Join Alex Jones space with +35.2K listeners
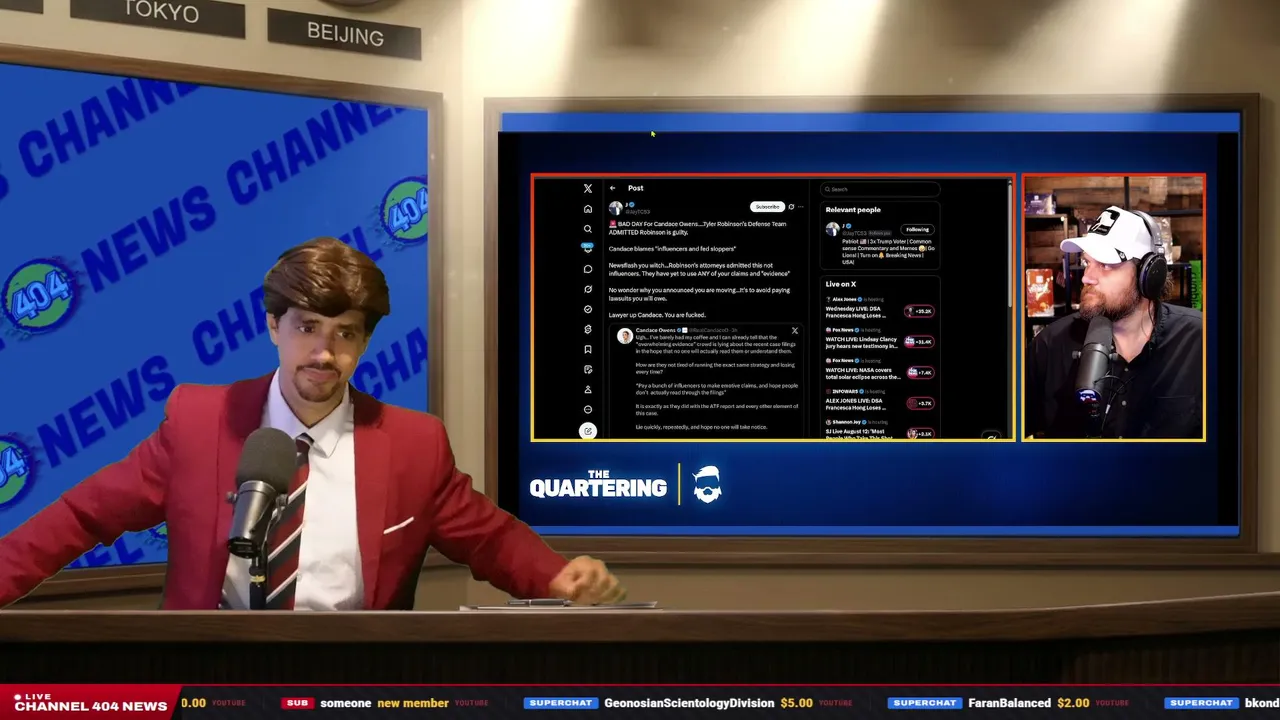The width and height of the screenshot is (1280, 720). click(919, 311)
